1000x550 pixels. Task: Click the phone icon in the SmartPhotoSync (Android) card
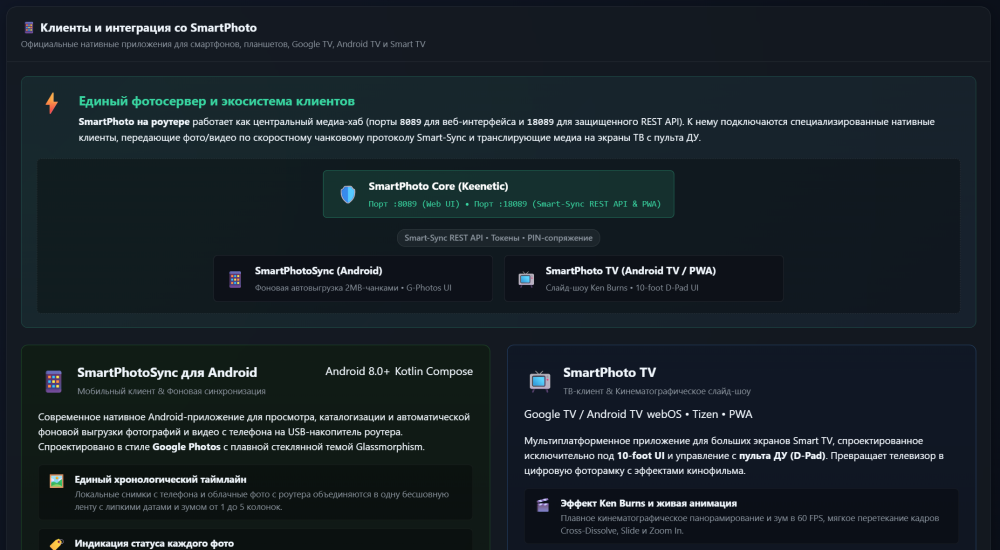pos(235,279)
